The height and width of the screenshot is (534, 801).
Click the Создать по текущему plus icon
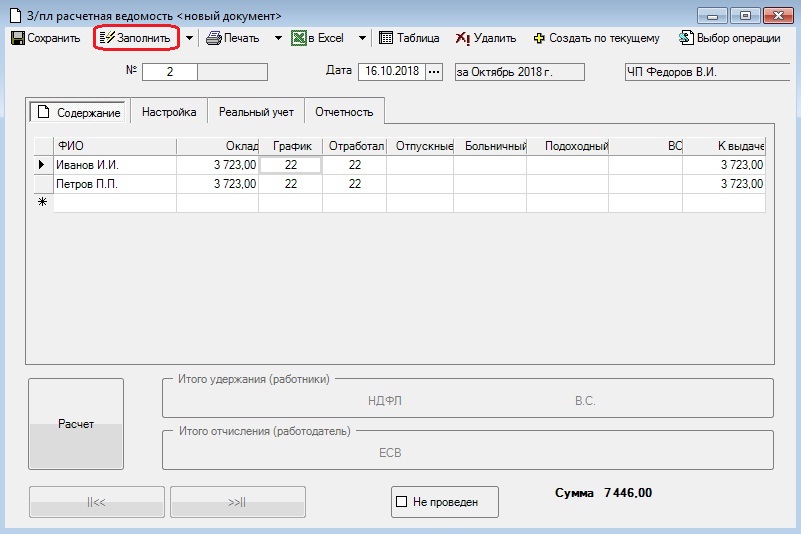(x=539, y=38)
